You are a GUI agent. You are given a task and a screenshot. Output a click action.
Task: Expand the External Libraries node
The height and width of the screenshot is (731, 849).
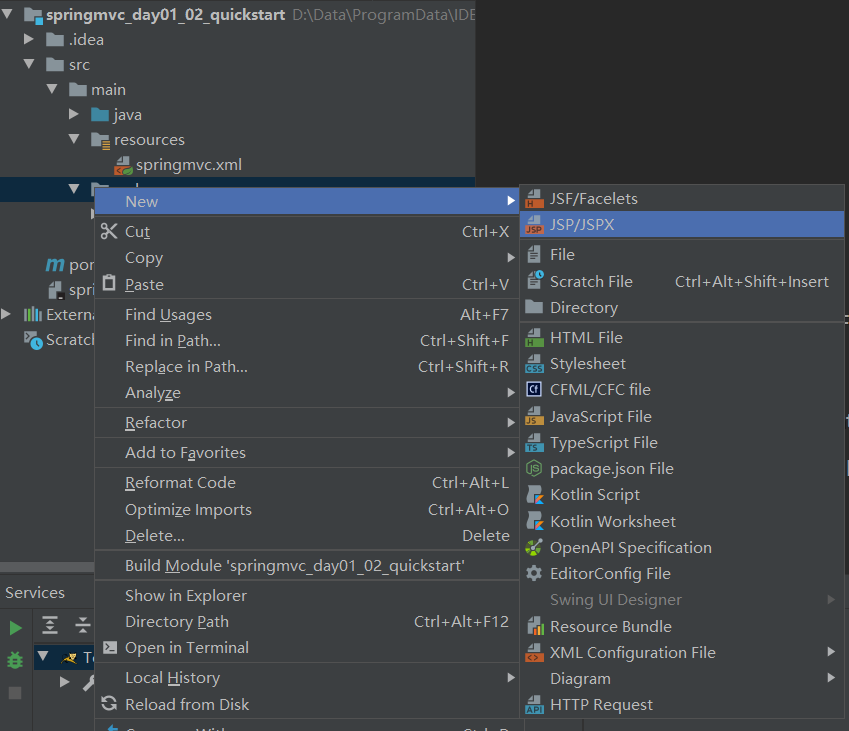[6, 314]
